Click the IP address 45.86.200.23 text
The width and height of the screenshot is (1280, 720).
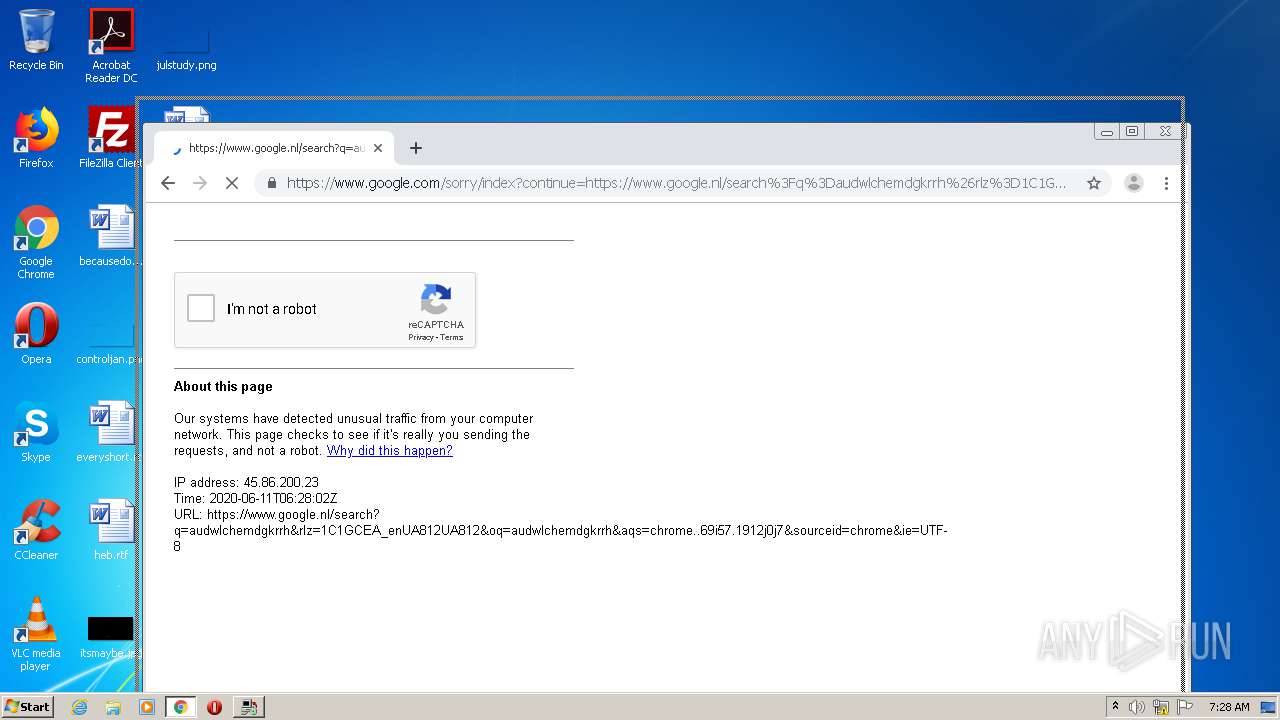246,483
